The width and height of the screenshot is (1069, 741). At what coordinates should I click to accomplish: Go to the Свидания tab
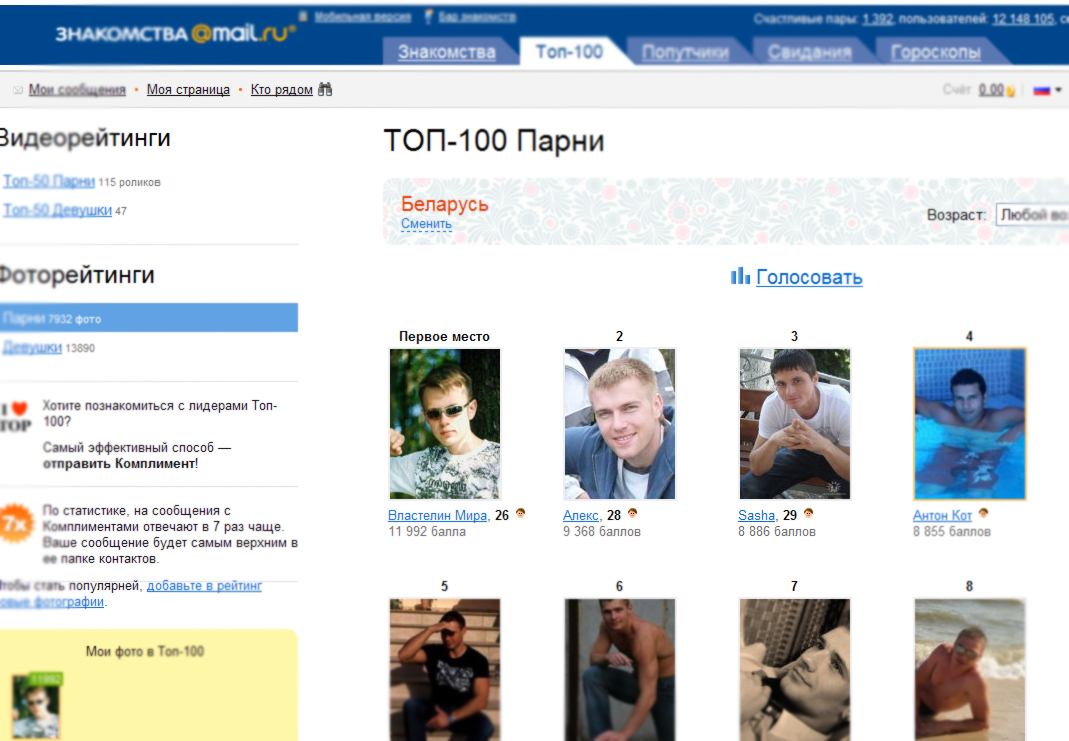[x=809, y=52]
